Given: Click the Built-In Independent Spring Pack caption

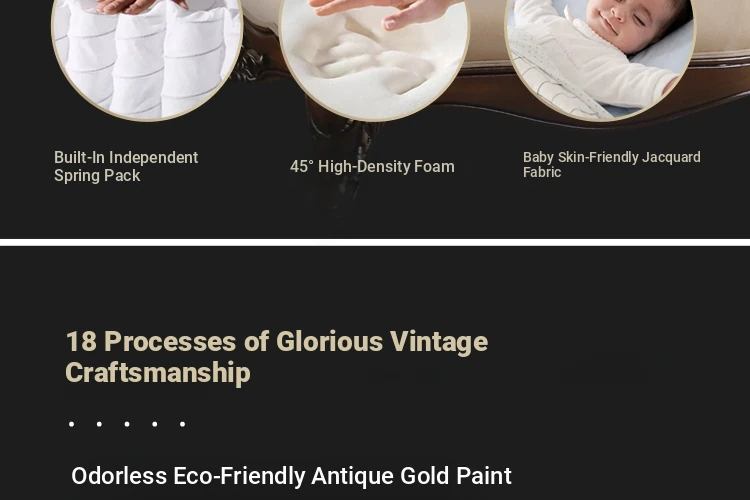Looking at the screenshot, I should coord(126,167).
